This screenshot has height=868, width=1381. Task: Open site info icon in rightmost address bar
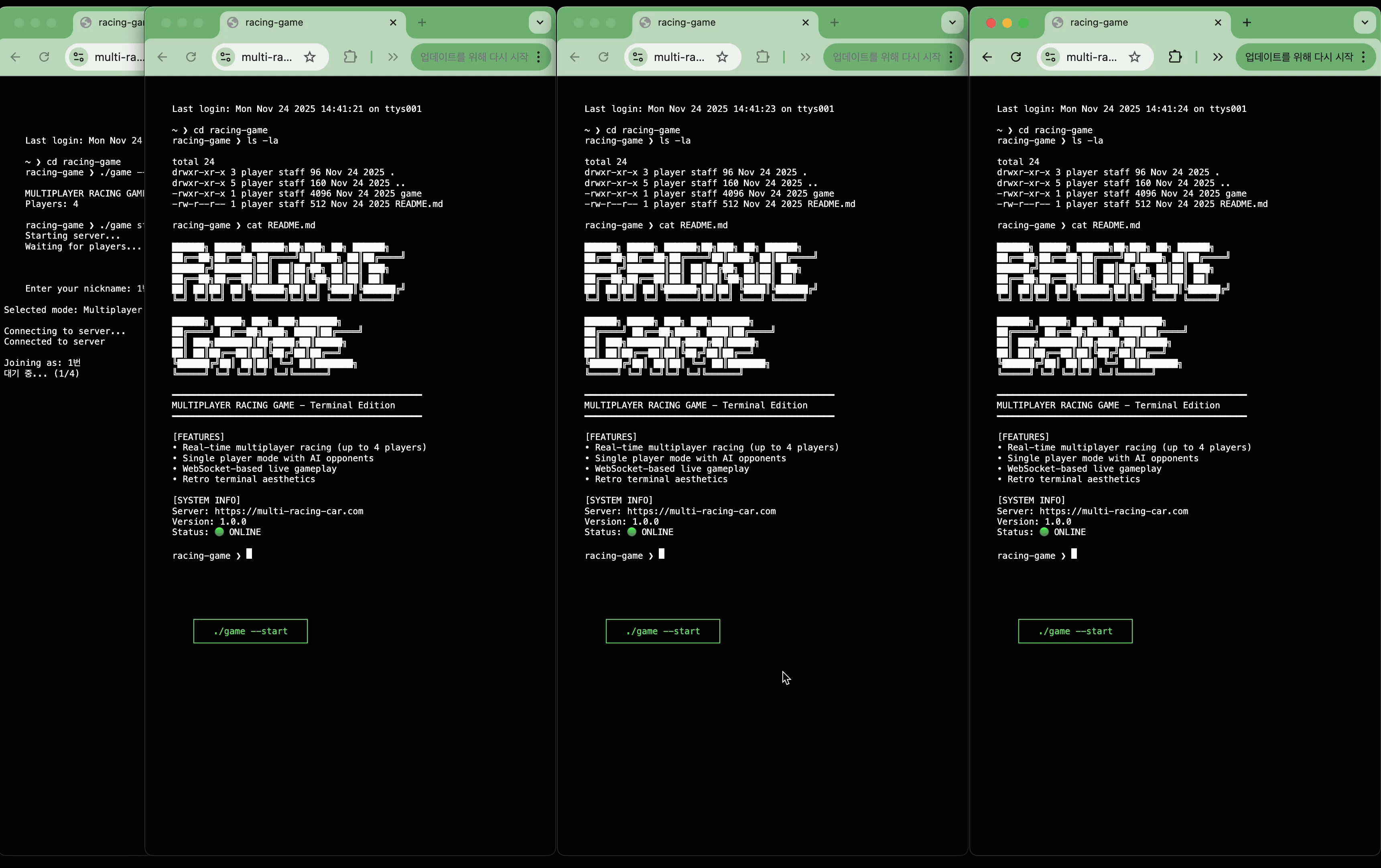pyautogui.click(x=1051, y=57)
